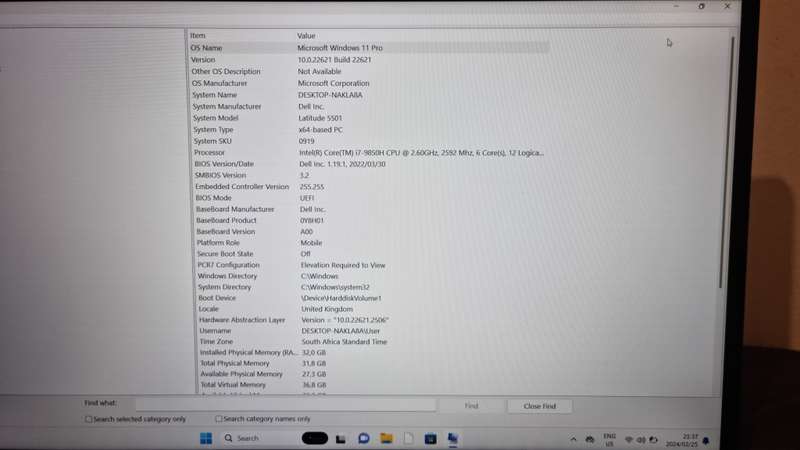Tick 'Search selected category only' checkbox
This screenshot has height=450, width=800.
(x=89, y=419)
